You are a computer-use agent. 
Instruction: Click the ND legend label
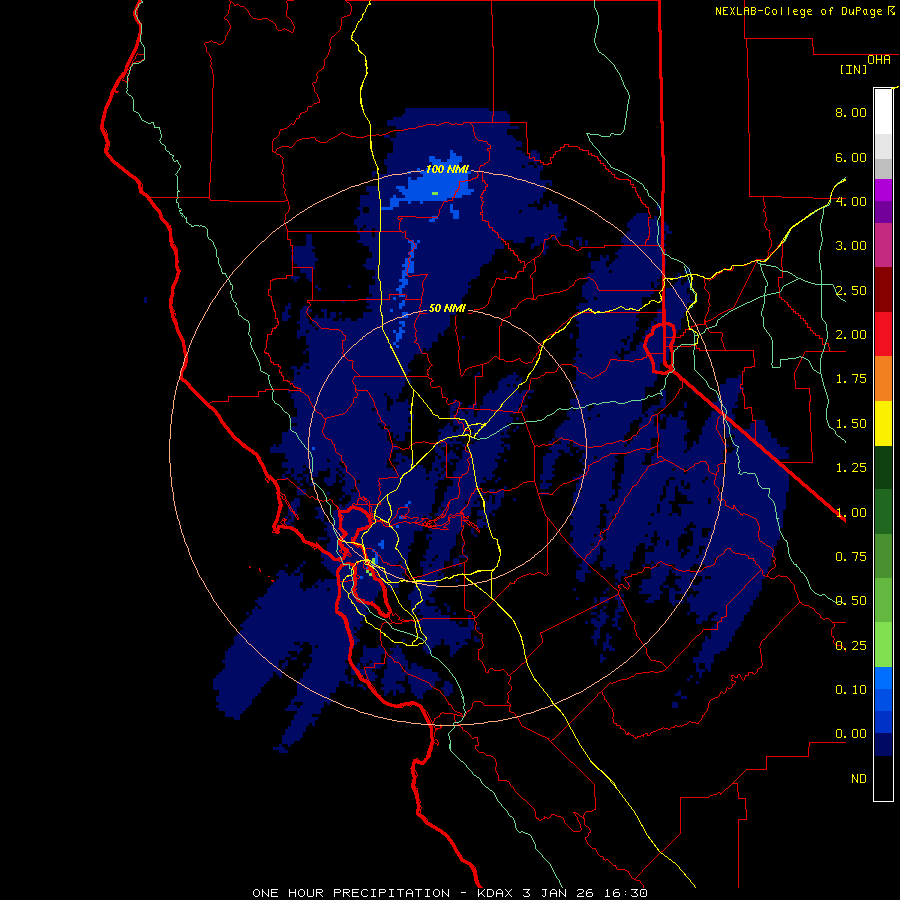[859, 779]
